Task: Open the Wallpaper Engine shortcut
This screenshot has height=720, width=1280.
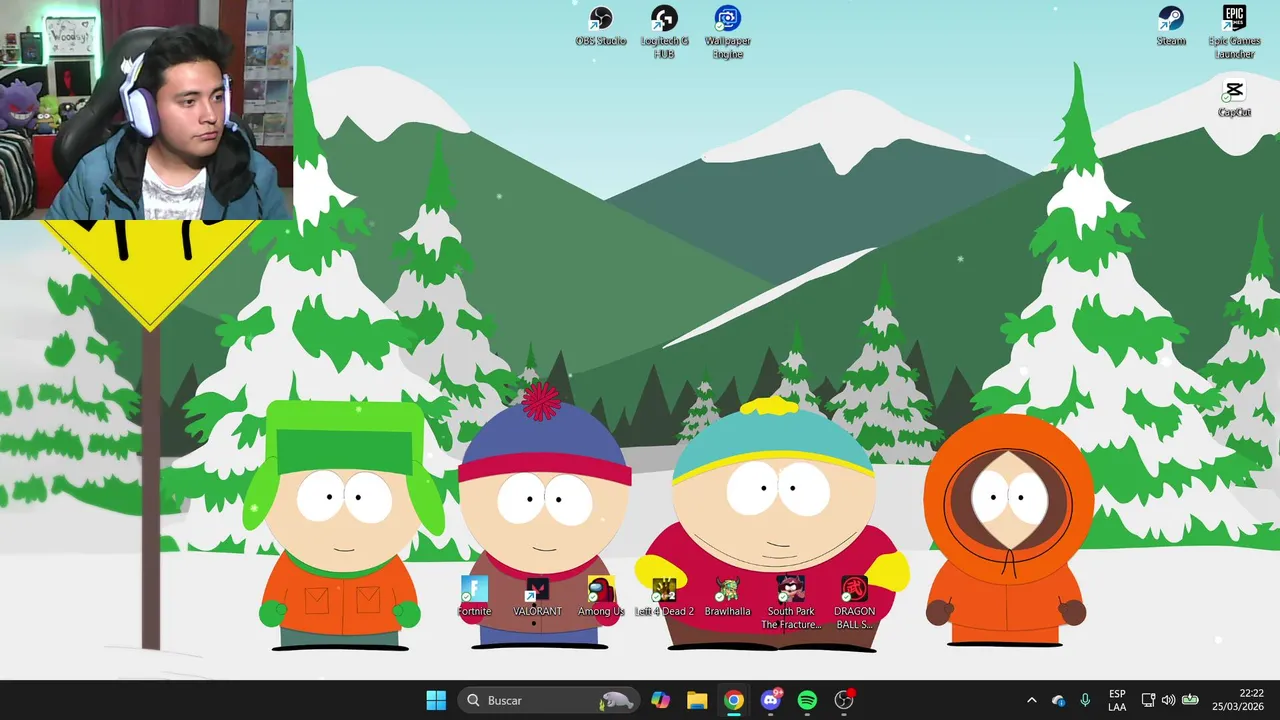Action: coord(727,32)
